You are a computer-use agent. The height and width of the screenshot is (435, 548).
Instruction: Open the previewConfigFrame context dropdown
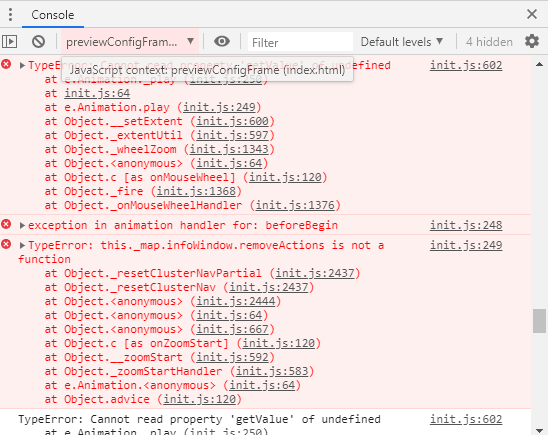130,42
